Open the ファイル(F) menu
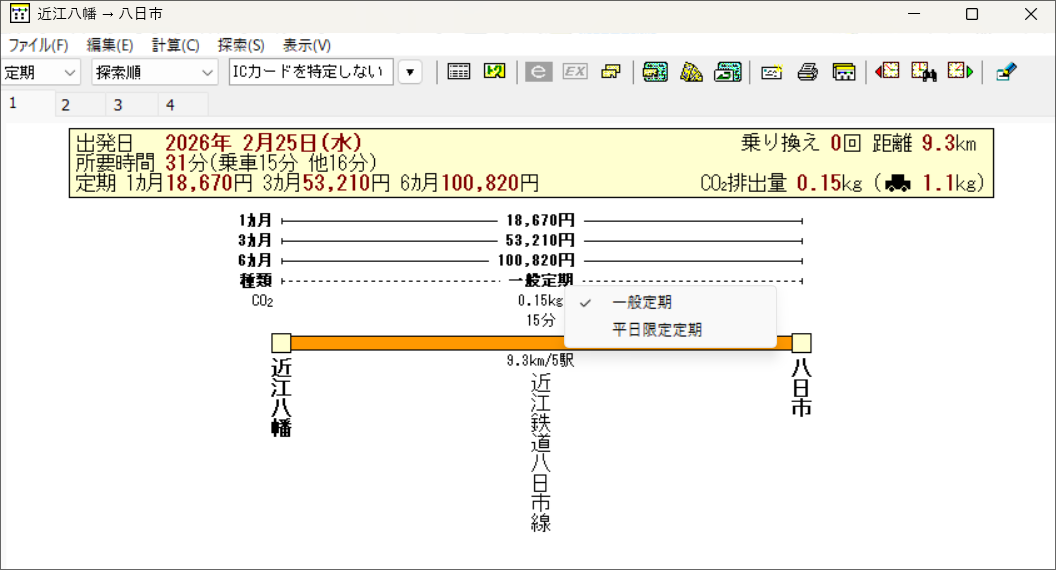Screen dimensions: 1056x570 pos(38,45)
